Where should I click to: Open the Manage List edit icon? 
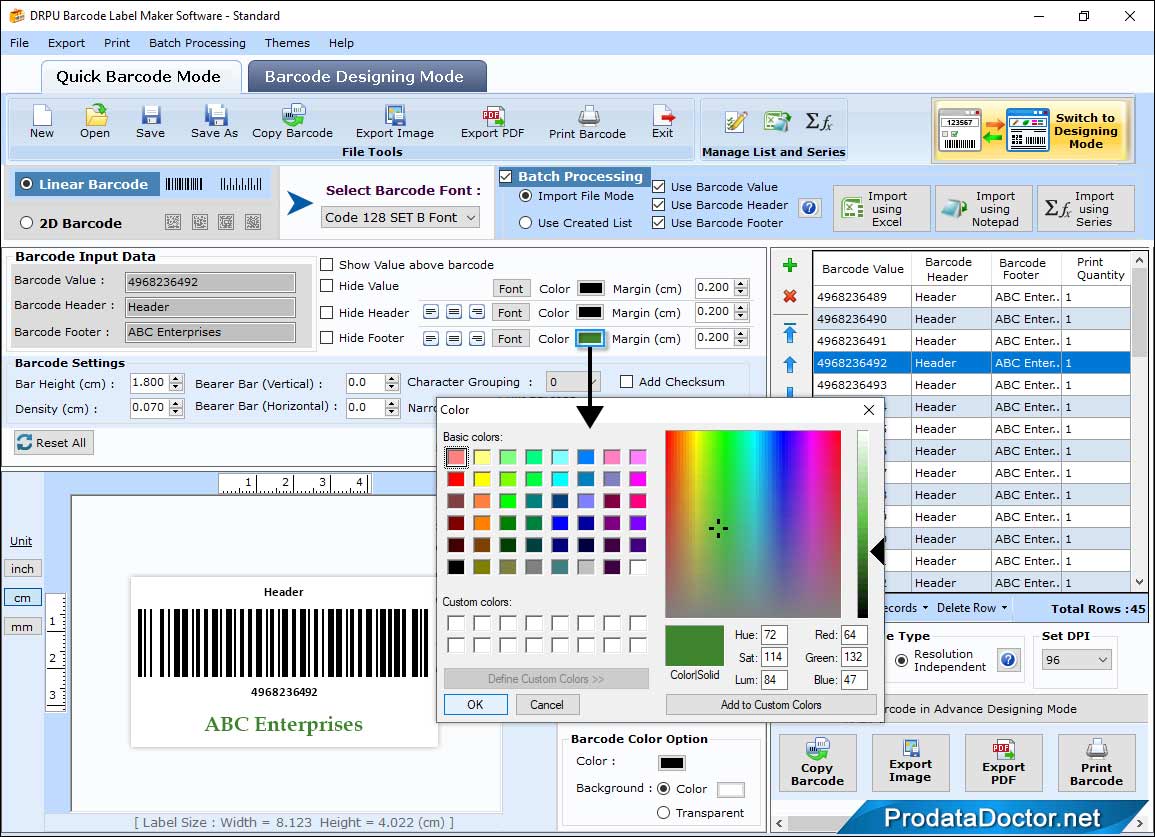[736, 122]
